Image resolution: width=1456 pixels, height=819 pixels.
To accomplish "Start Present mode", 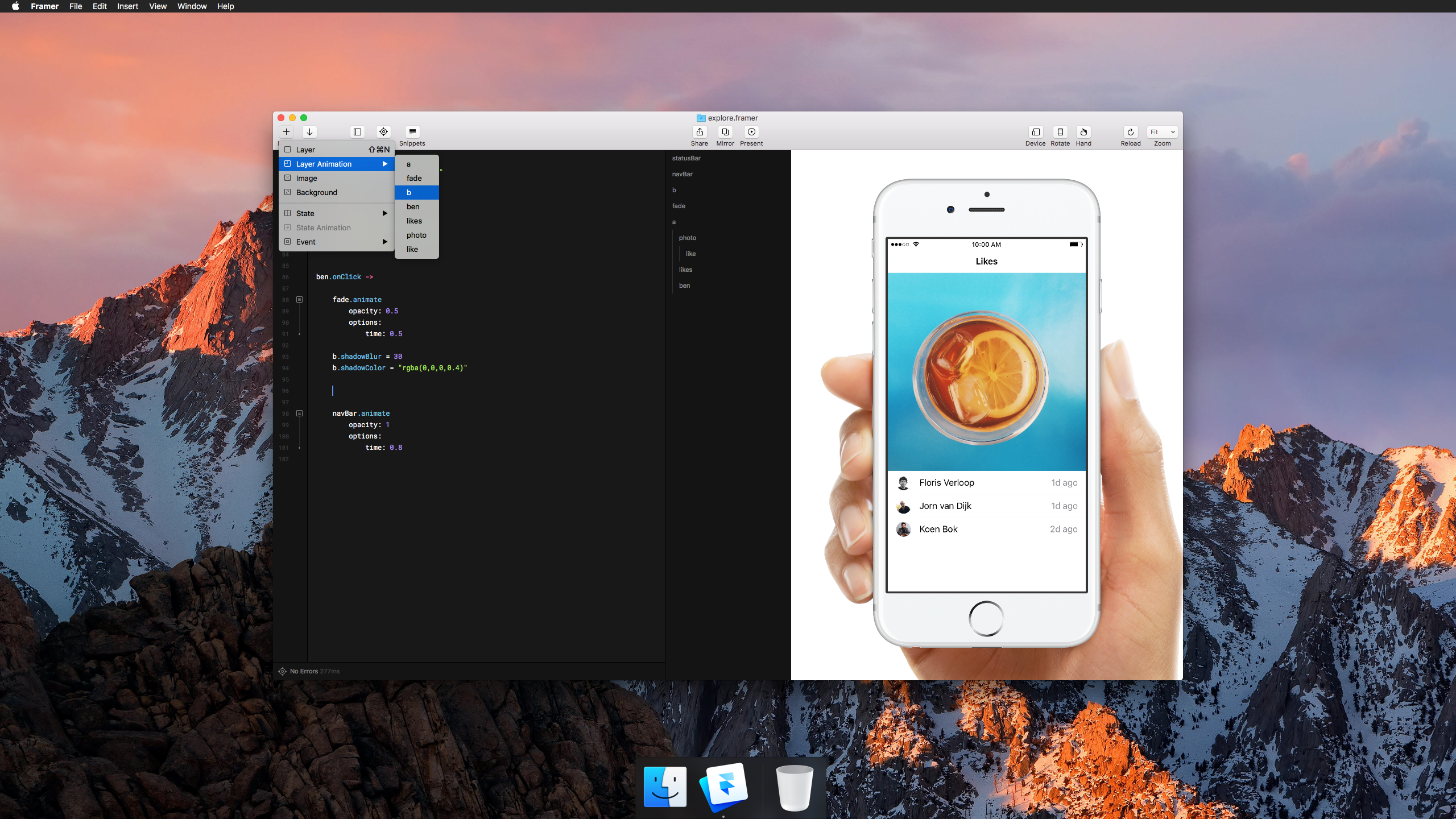I will (x=751, y=132).
